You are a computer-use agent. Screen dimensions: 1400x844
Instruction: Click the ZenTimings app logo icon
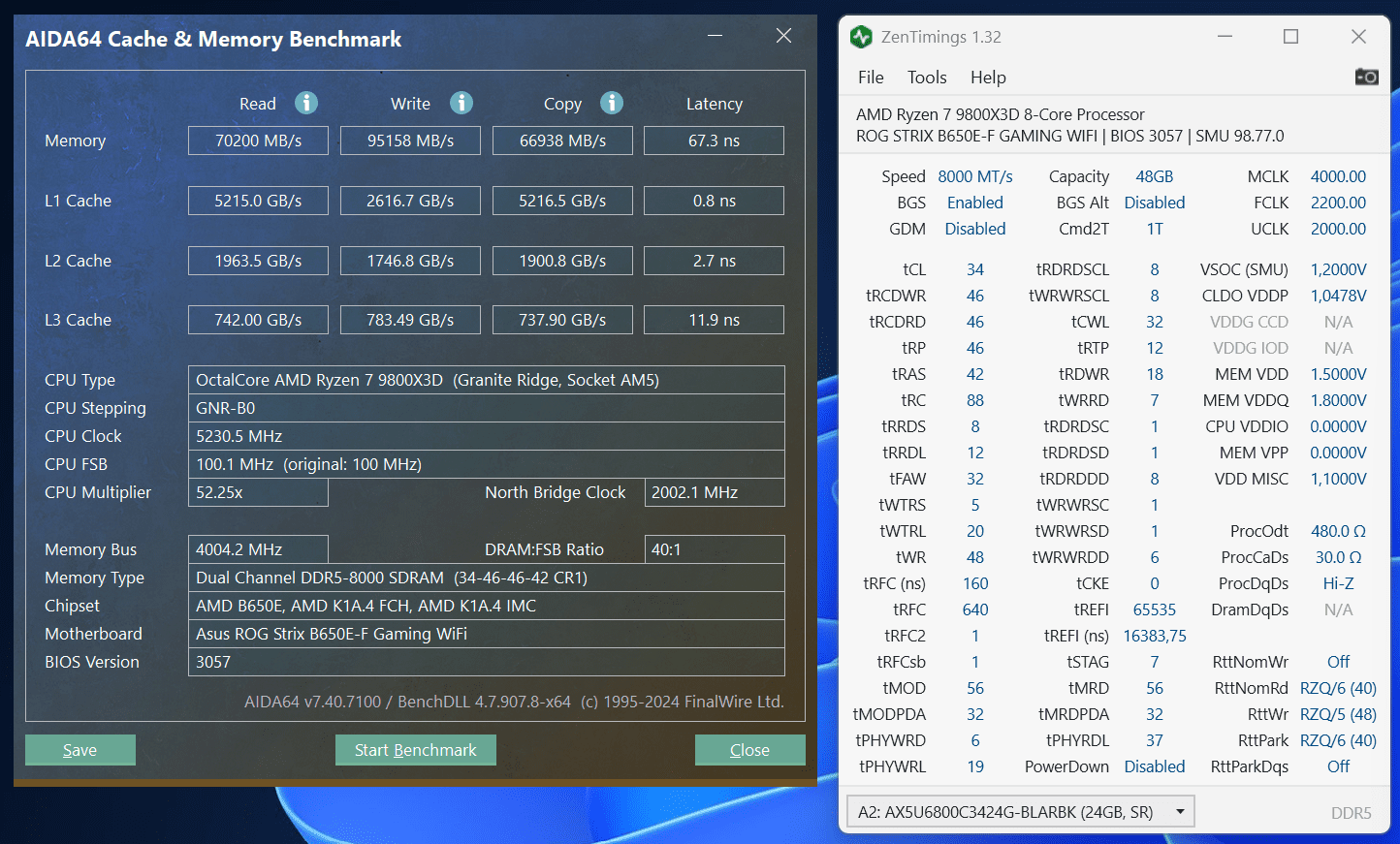[x=861, y=37]
